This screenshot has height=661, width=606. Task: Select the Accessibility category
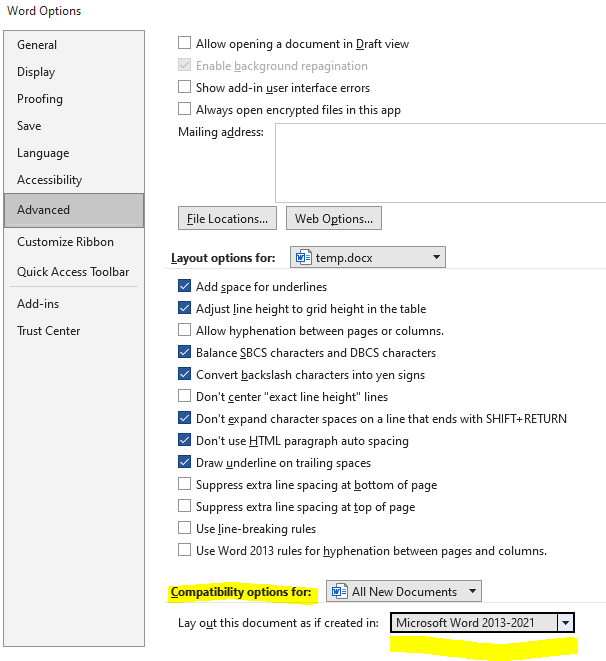tap(50, 180)
